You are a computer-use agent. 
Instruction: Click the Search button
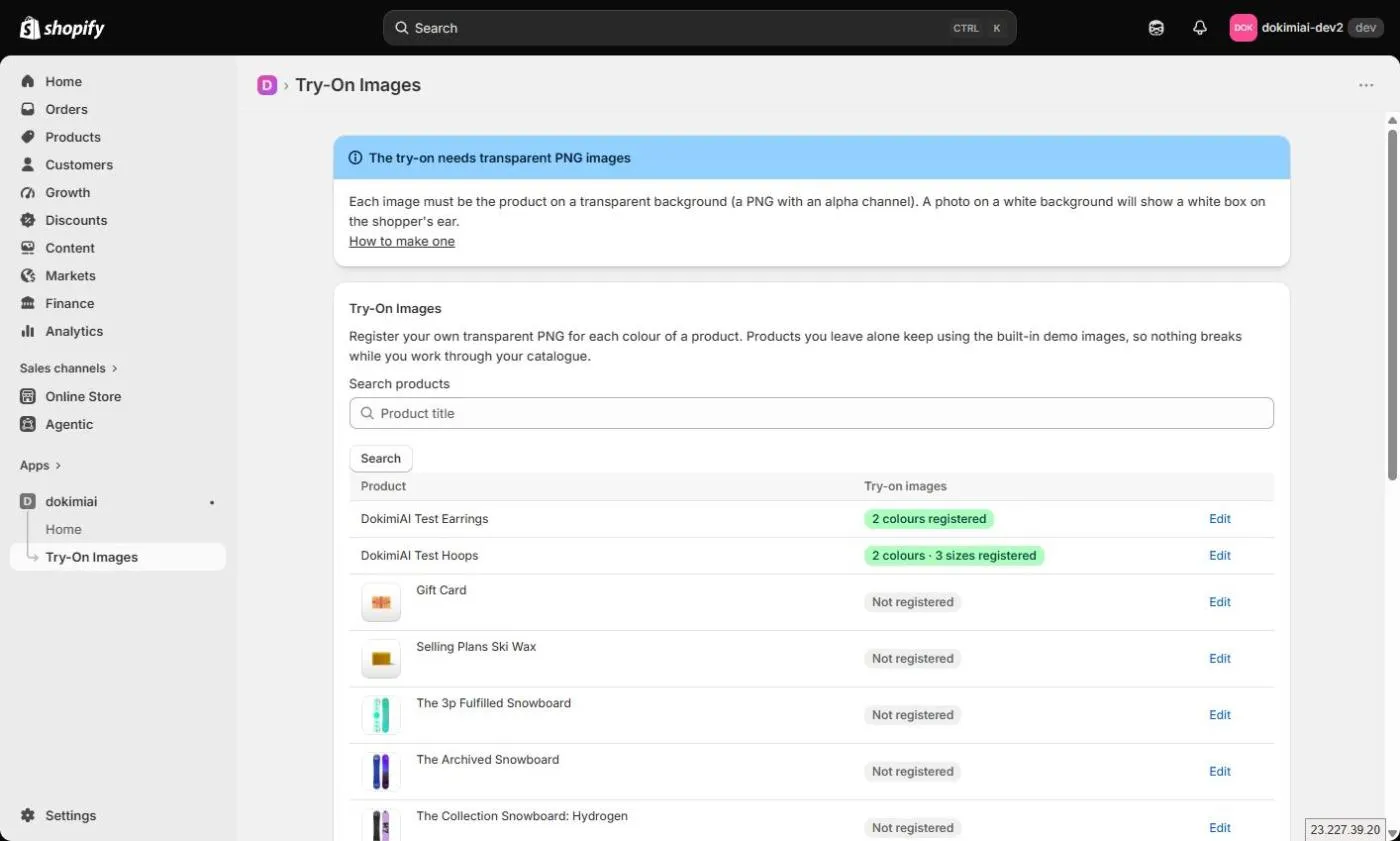[381, 458]
